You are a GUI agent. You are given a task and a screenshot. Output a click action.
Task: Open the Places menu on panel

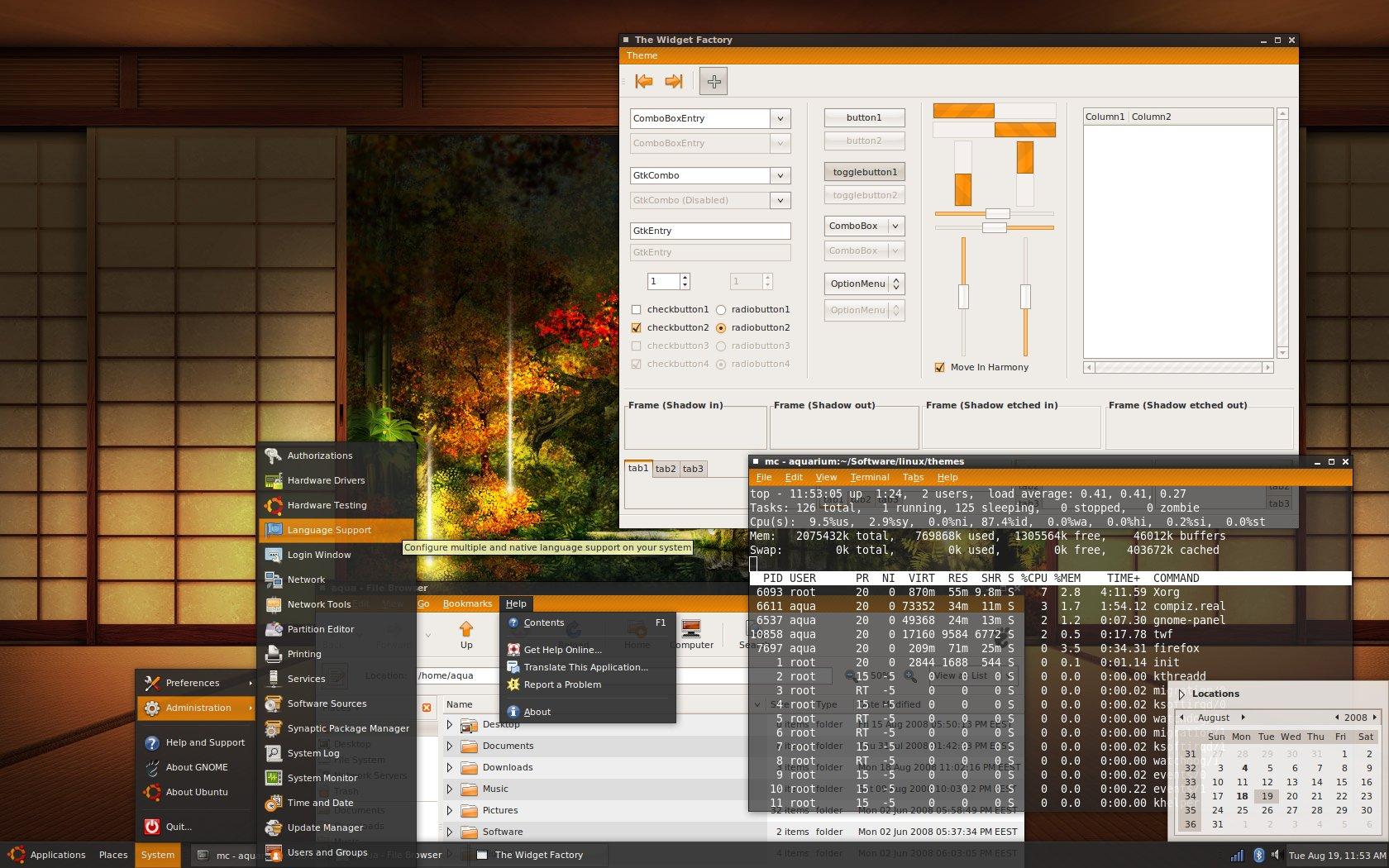pyautogui.click(x=113, y=855)
